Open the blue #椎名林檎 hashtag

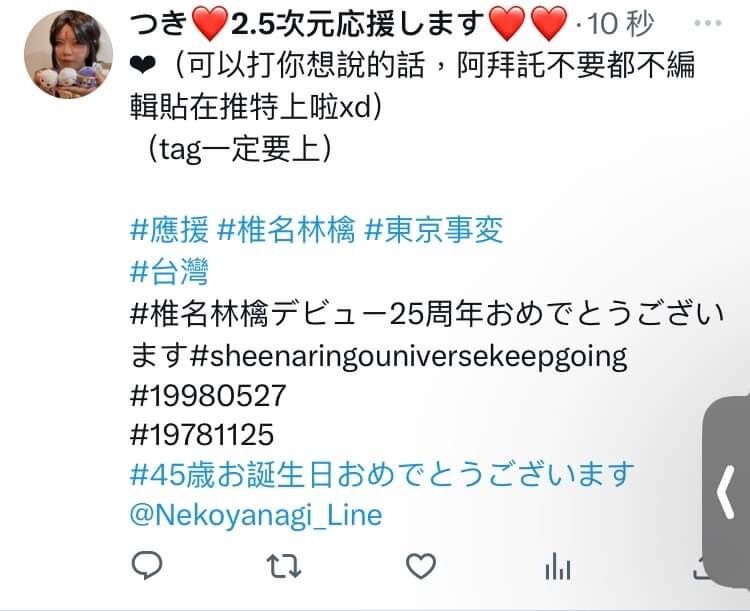287,230
